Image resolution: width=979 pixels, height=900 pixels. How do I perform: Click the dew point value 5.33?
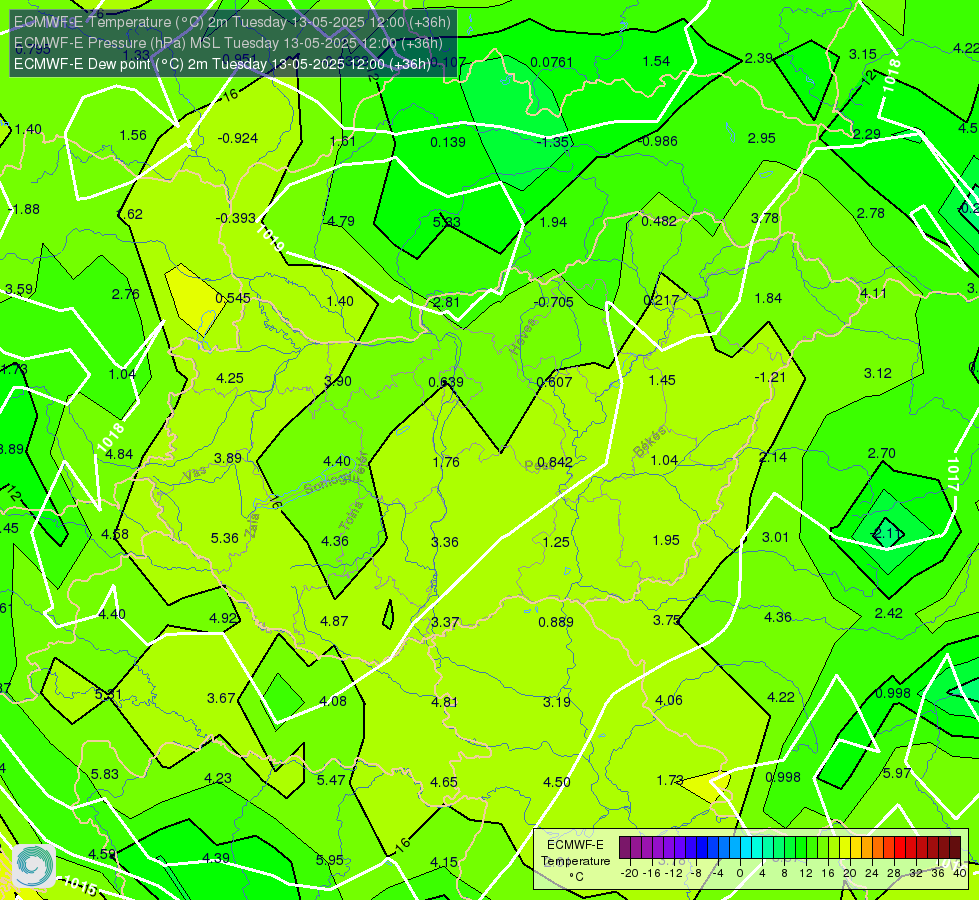(446, 222)
